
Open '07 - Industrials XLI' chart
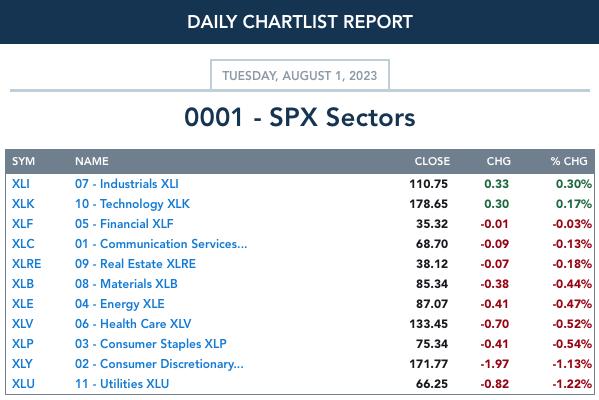tap(126, 184)
